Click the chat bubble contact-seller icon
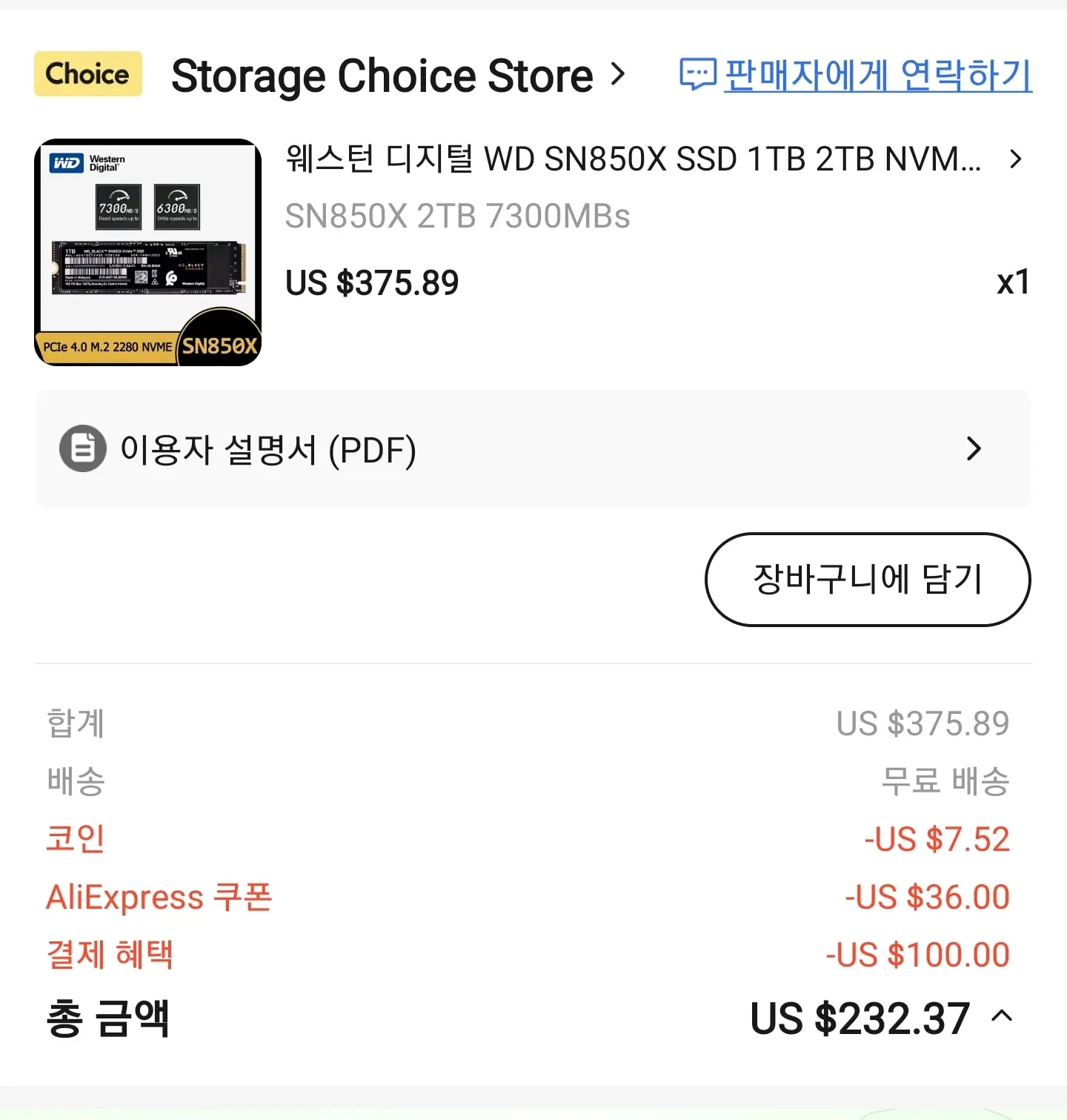The height and width of the screenshot is (1120, 1067). click(697, 74)
